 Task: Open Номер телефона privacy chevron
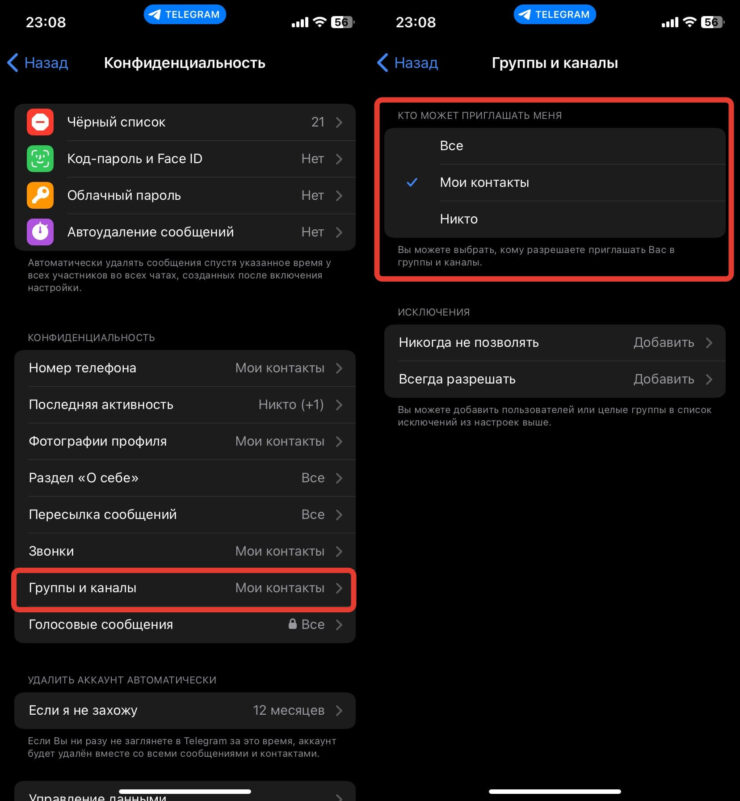[x=339, y=368]
